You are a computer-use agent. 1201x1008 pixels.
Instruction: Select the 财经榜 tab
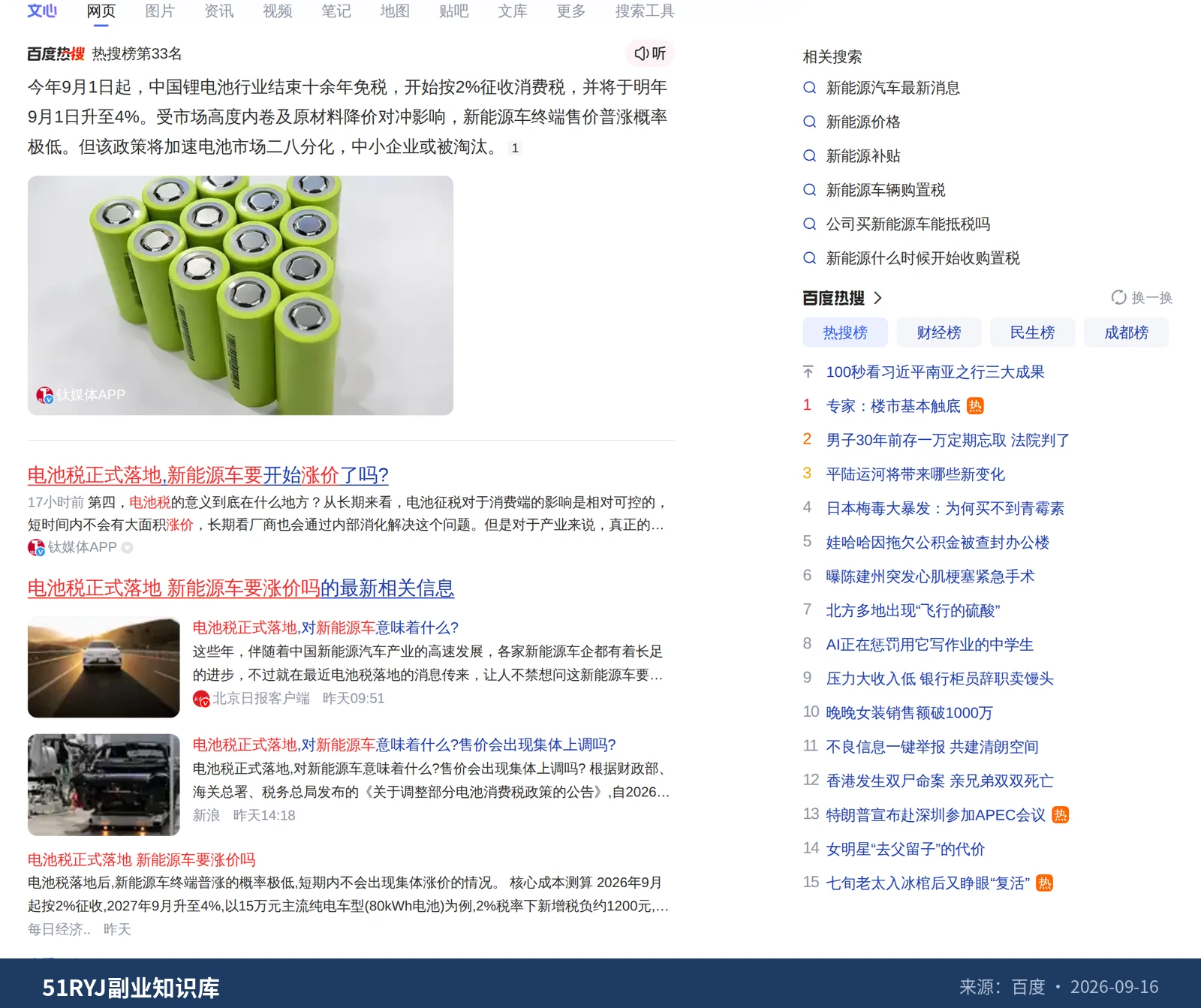(939, 332)
